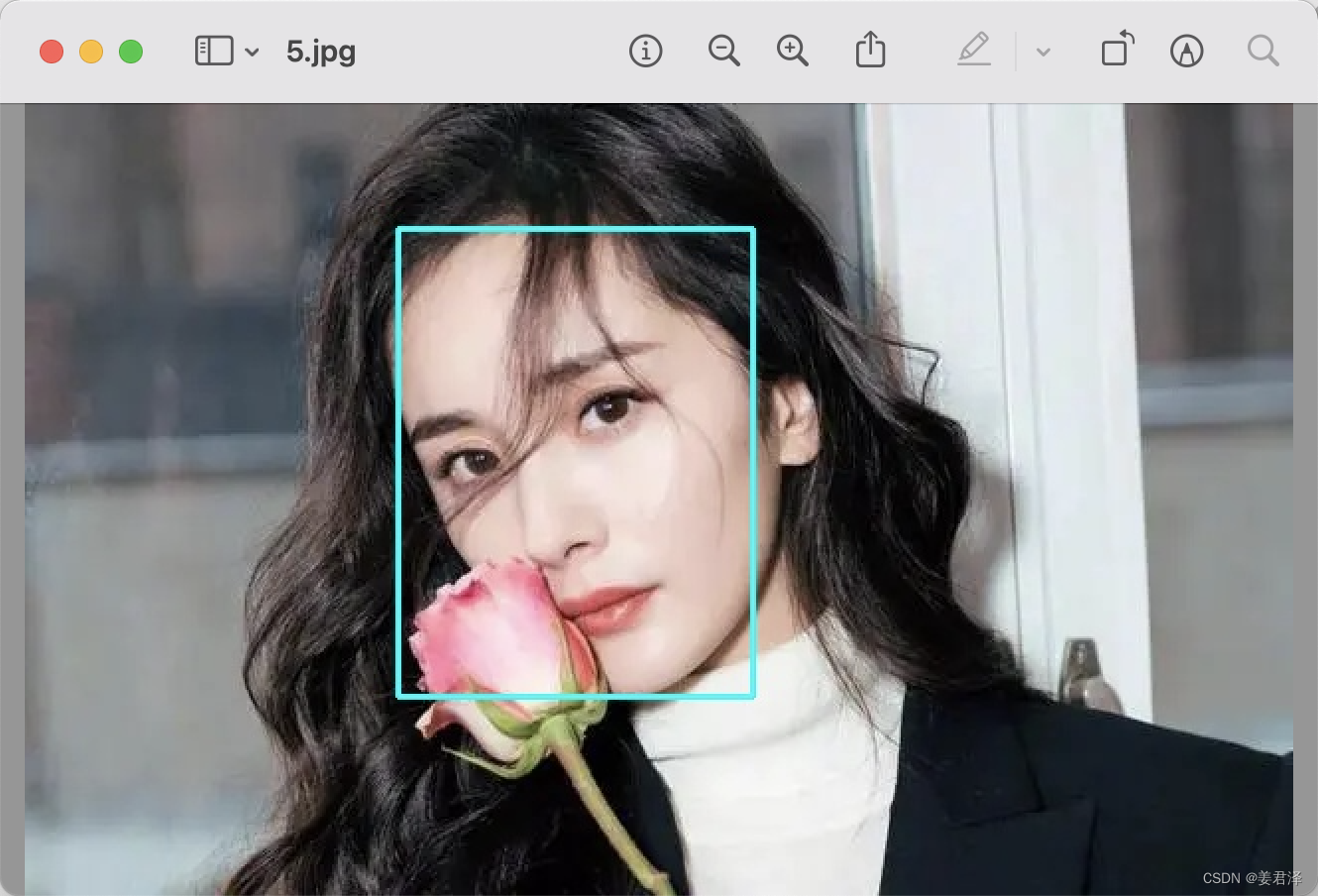Minimize the window with yellow button

click(91, 52)
